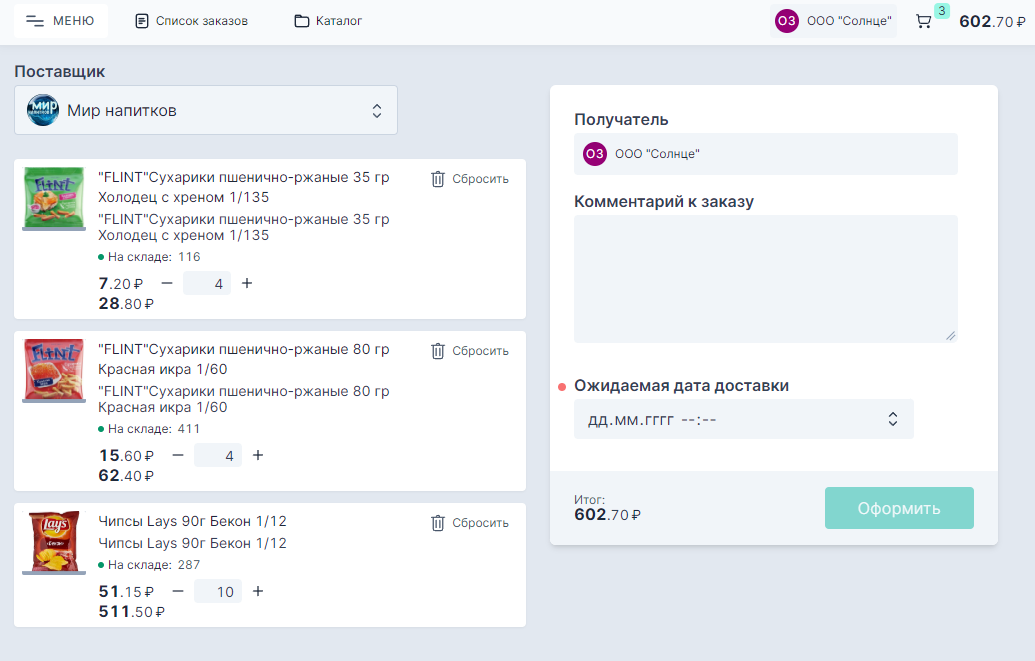Screen dimensions: 1035x661
Task: Open the МЕНЮ hamburger menu
Action: point(60,21)
